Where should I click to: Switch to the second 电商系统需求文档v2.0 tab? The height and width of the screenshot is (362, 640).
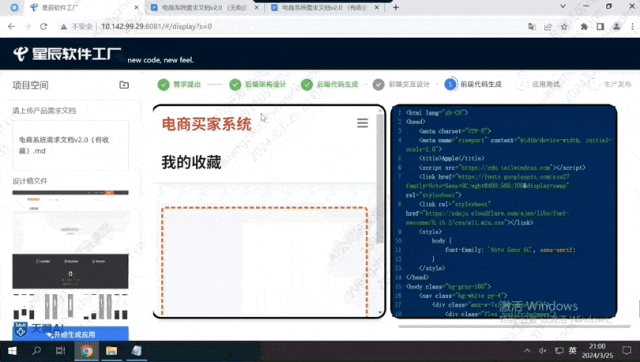point(204,8)
